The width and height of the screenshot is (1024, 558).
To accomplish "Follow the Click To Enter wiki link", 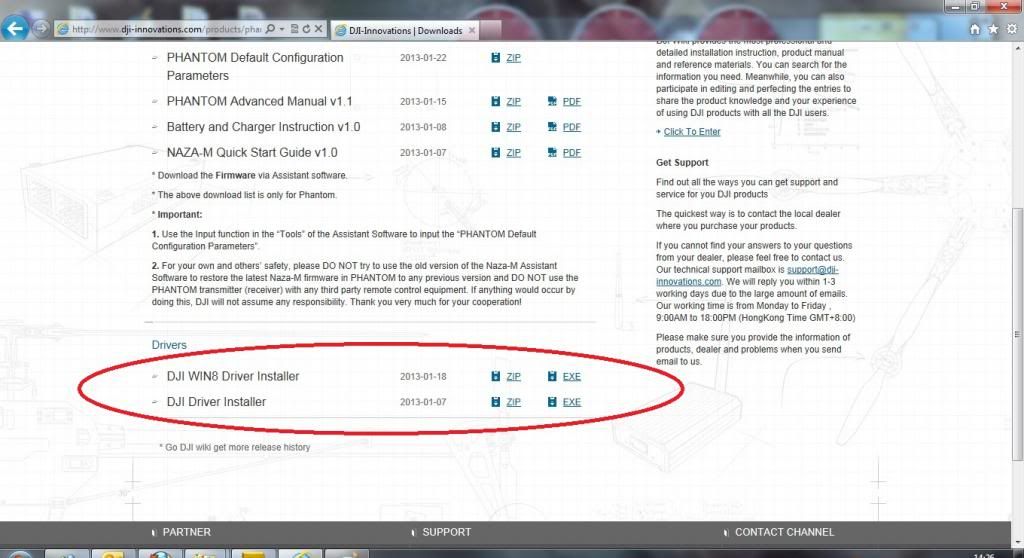I will pyautogui.click(x=692, y=131).
